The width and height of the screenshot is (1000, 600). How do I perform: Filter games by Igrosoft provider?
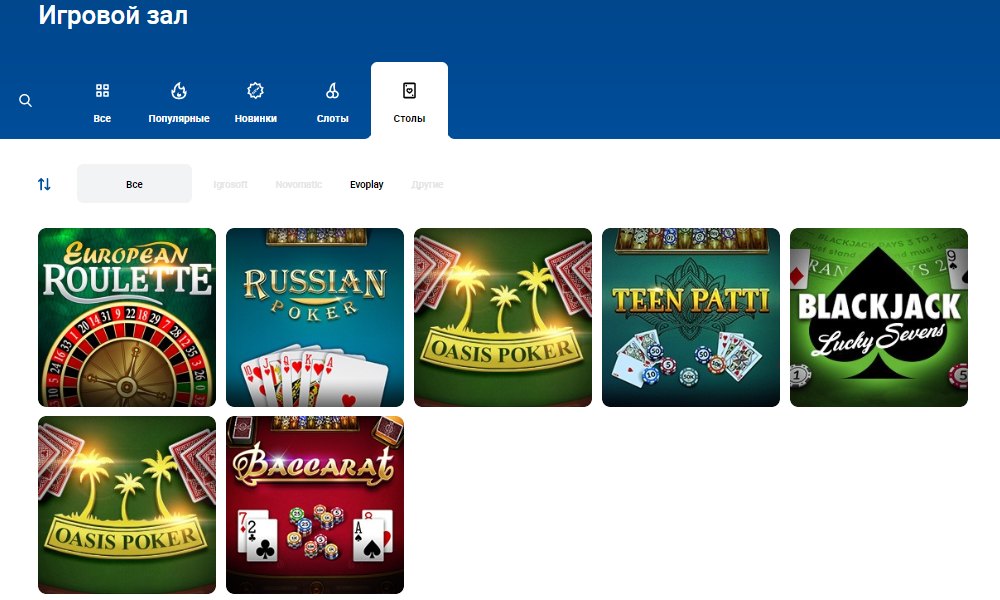click(230, 185)
